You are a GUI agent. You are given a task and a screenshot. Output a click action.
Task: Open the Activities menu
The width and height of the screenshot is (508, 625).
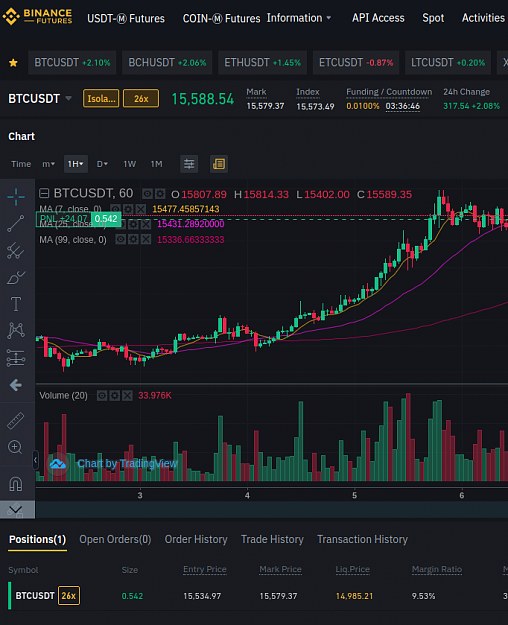(483, 18)
